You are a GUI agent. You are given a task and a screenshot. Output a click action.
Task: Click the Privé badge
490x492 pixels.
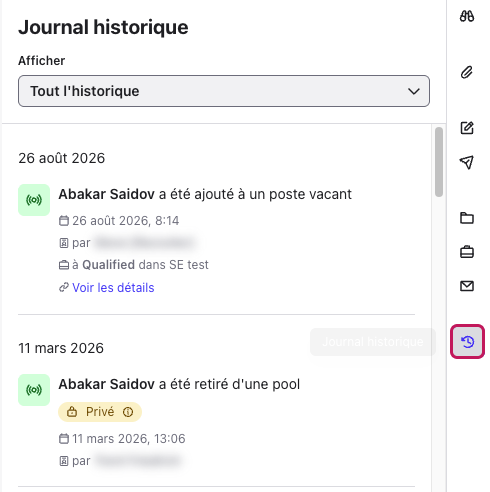tap(100, 412)
